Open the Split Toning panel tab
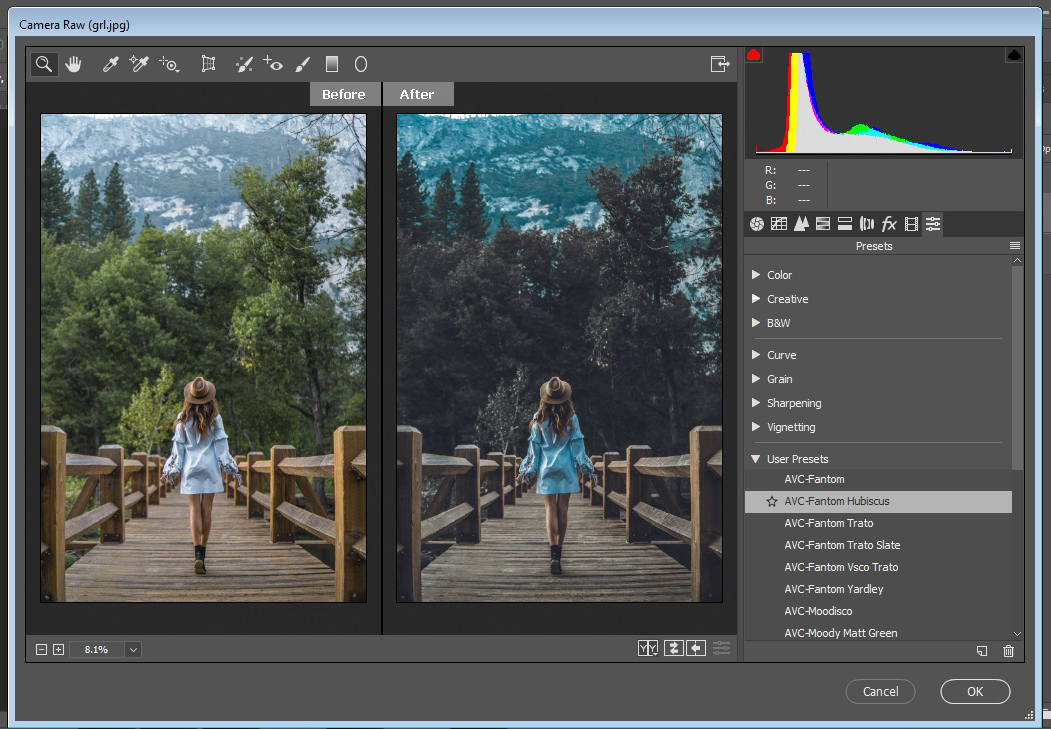Image resolution: width=1051 pixels, height=729 pixels. (x=845, y=224)
